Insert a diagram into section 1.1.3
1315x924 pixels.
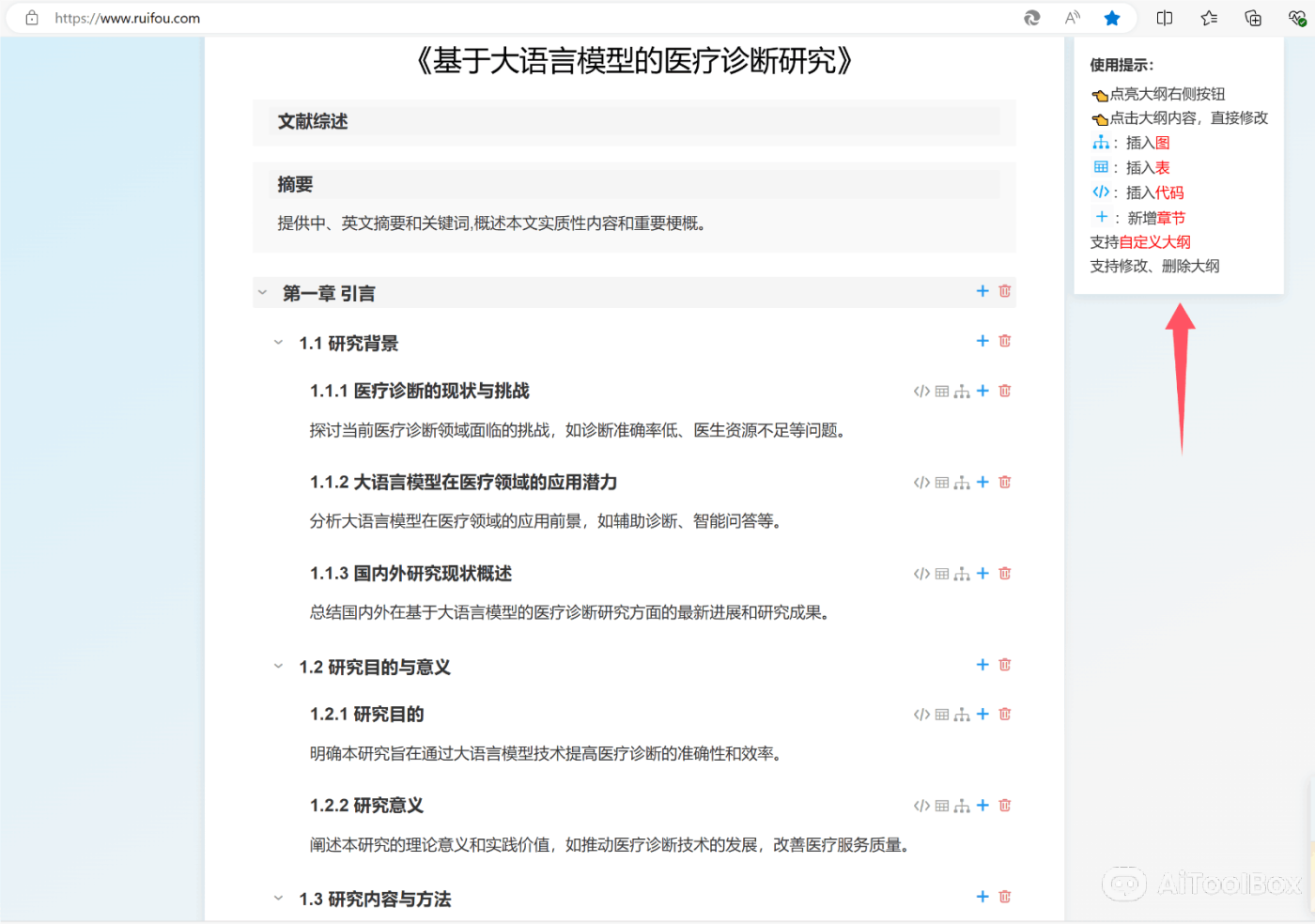coord(962,573)
